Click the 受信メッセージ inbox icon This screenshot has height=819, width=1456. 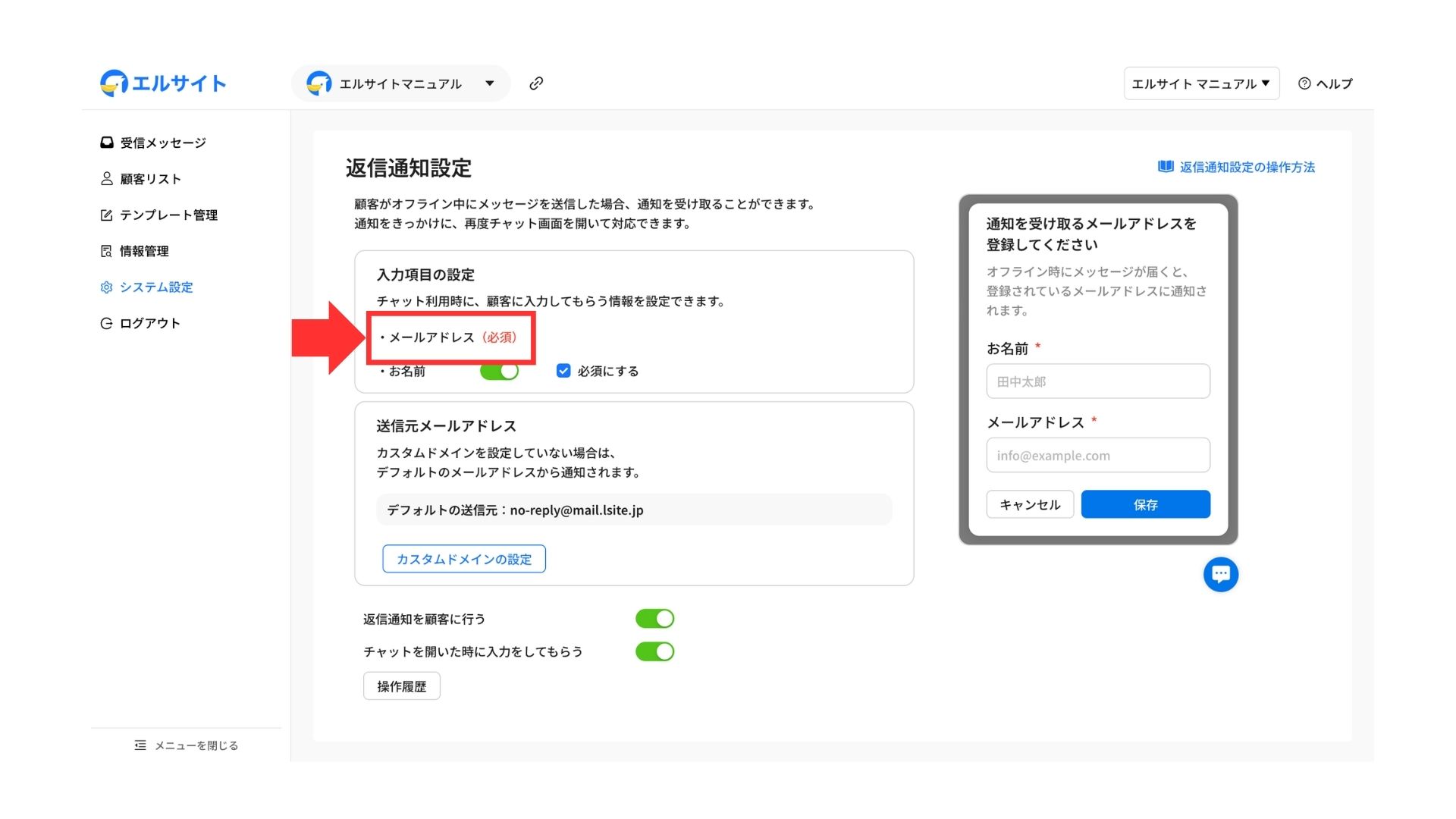click(107, 143)
